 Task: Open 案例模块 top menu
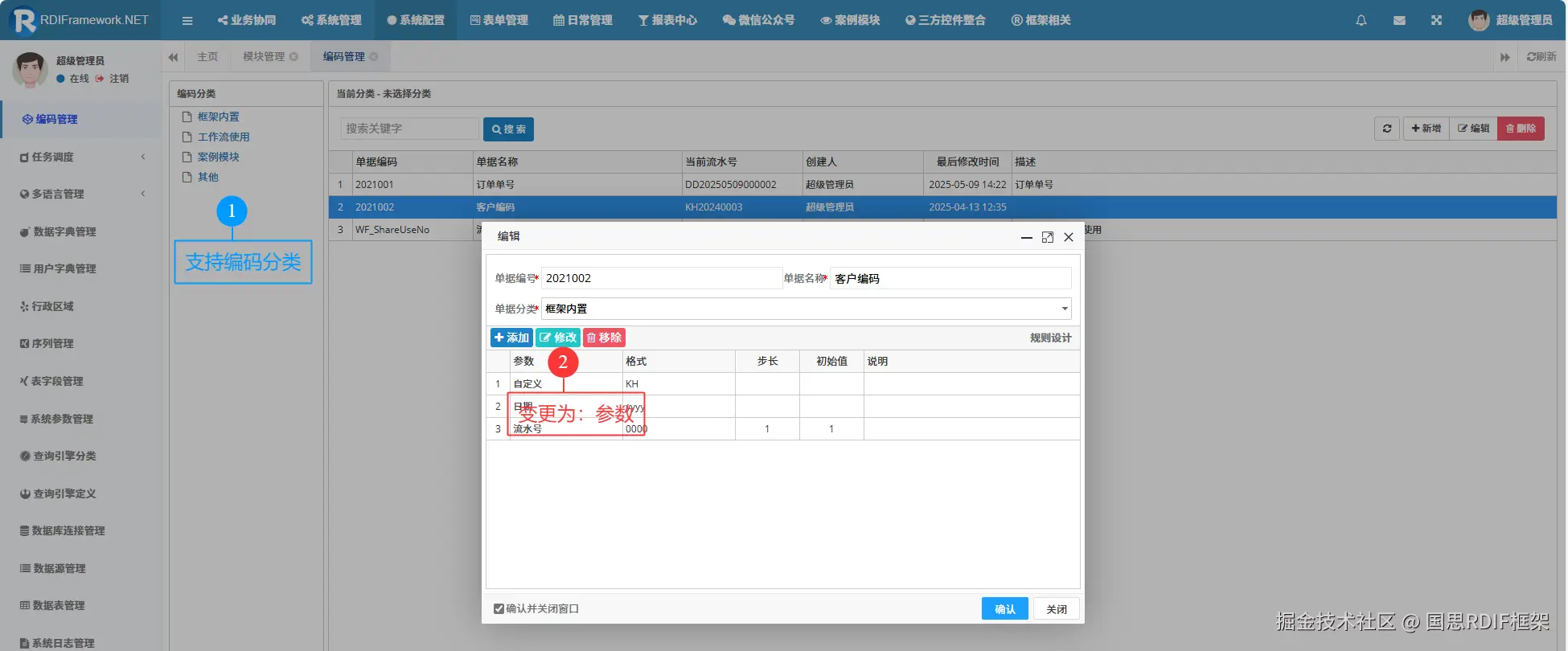point(850,20)
